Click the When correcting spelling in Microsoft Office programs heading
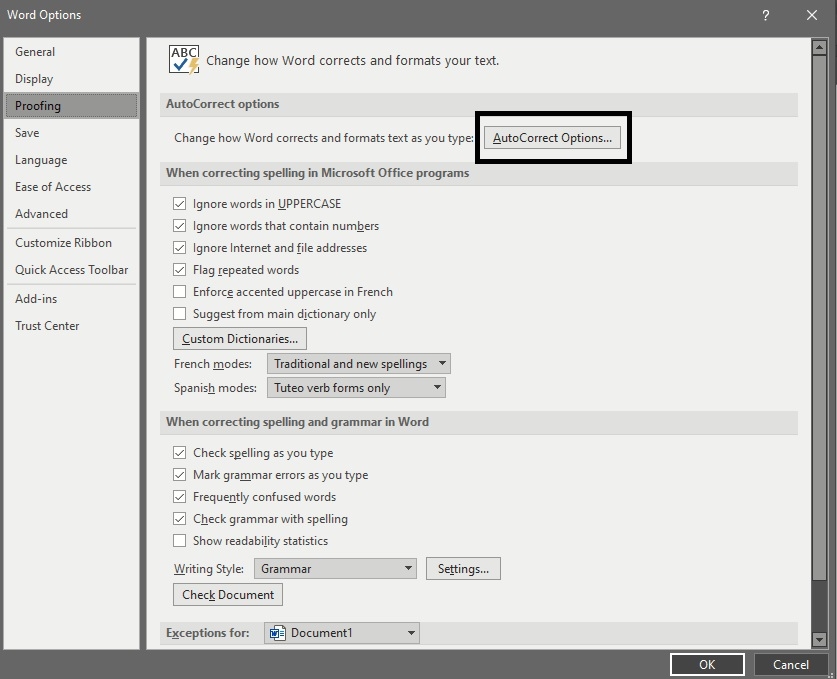The image size is (837, 679). pyautogui.click(x=478, y=173)
